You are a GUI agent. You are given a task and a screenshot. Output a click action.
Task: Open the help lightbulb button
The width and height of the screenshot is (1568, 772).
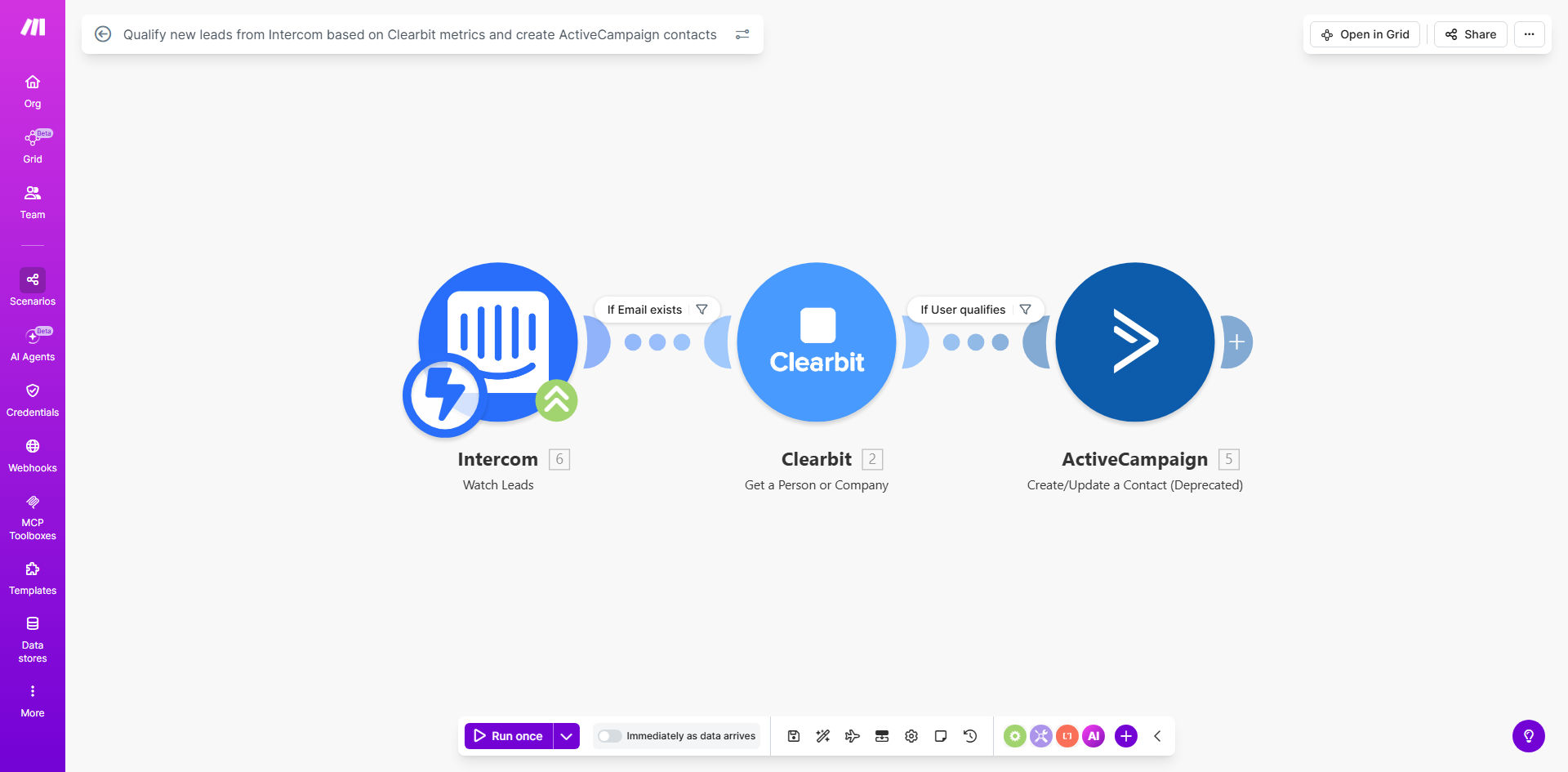pos(1529,736)
